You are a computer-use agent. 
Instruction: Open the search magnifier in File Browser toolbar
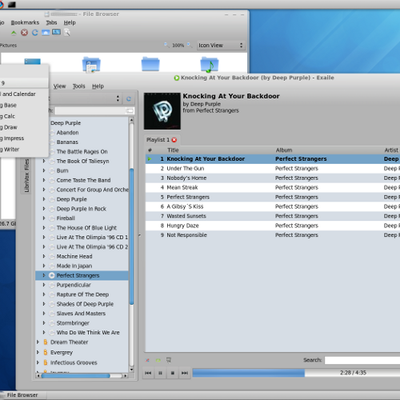67,32
